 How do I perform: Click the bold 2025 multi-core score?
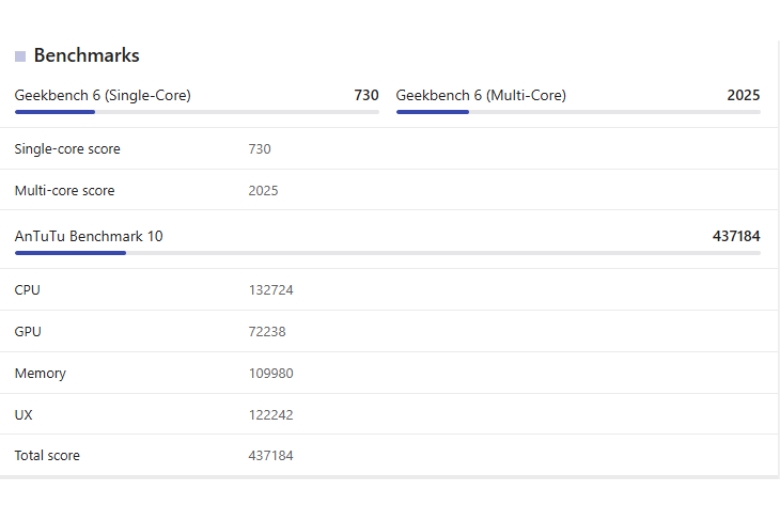coord(743,95)
